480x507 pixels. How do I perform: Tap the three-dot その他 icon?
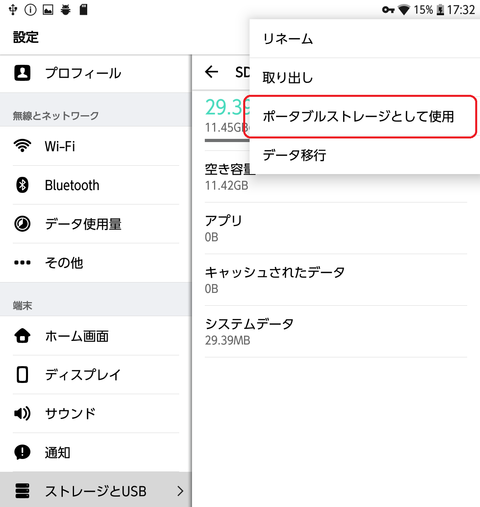22,263
